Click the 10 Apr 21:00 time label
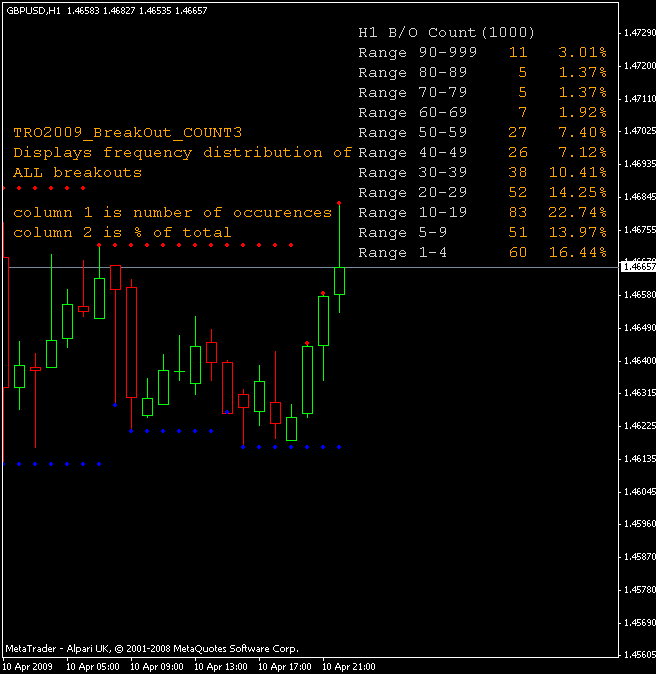 click(348, 666)
